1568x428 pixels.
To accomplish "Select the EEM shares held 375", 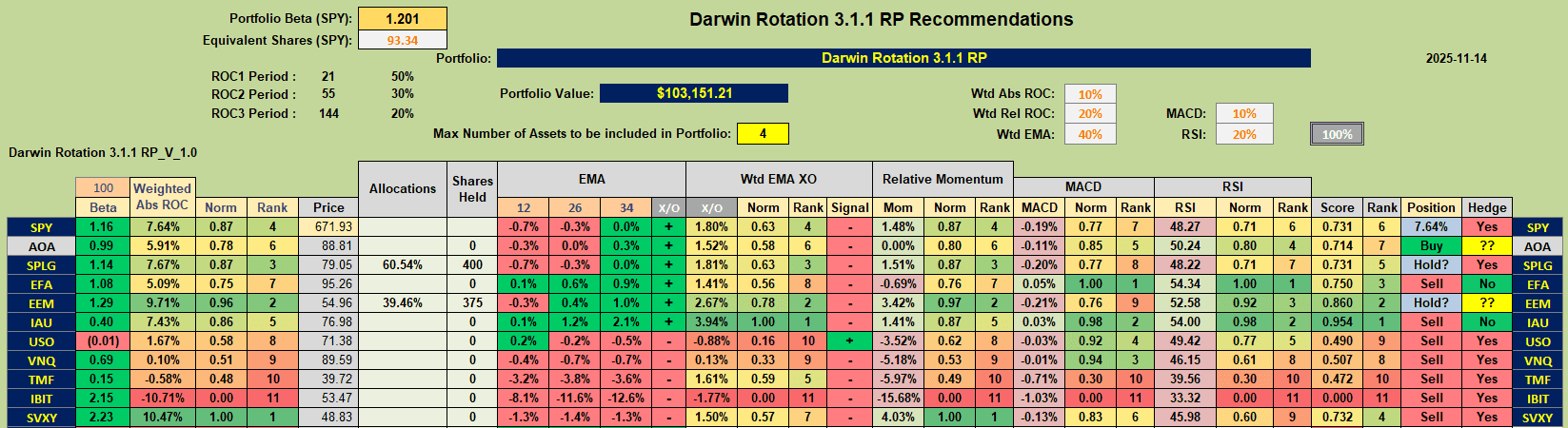I will [x=472, y=303].
